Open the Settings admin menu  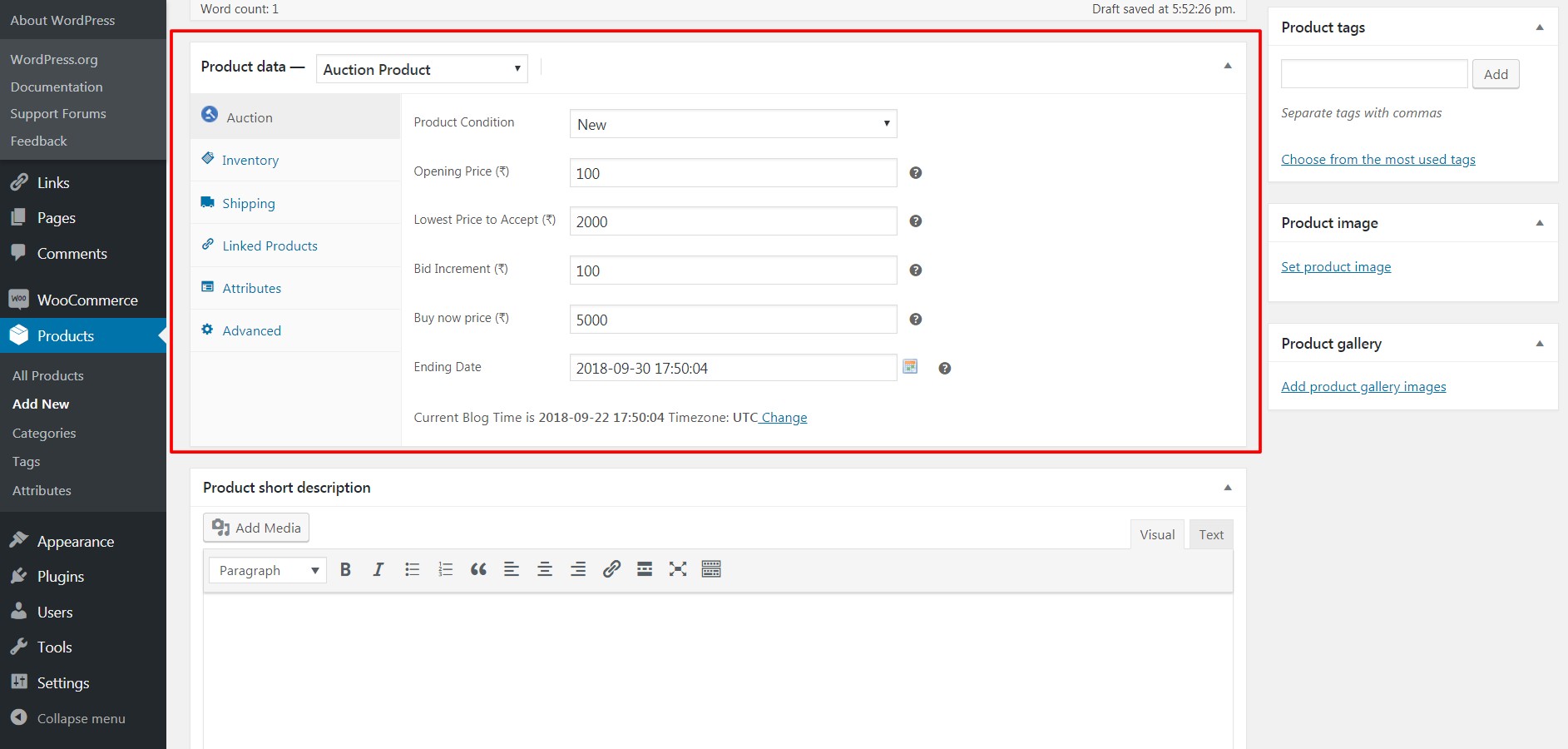(x=83, y=682)
